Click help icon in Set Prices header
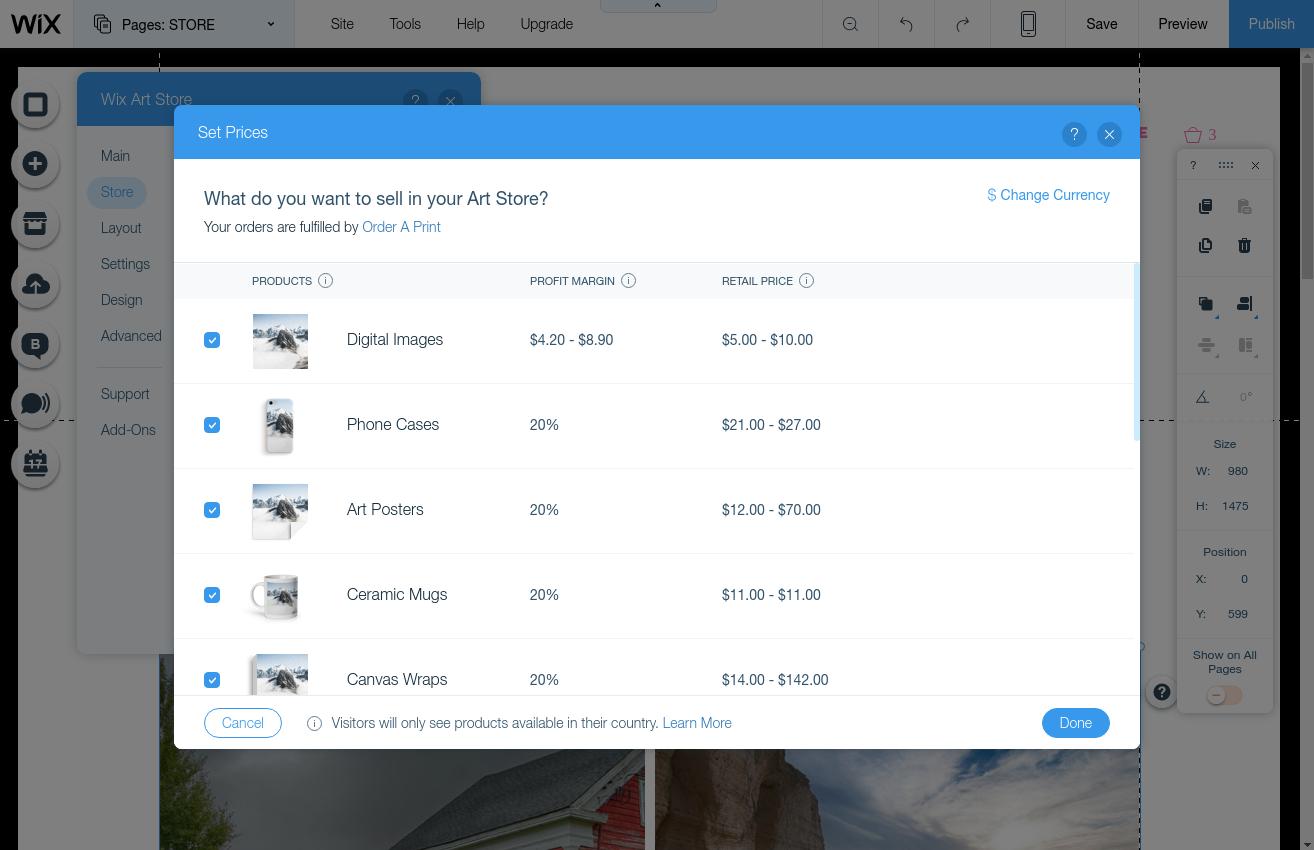This screenshot has width=1314, height=850. click(1074, 134)
